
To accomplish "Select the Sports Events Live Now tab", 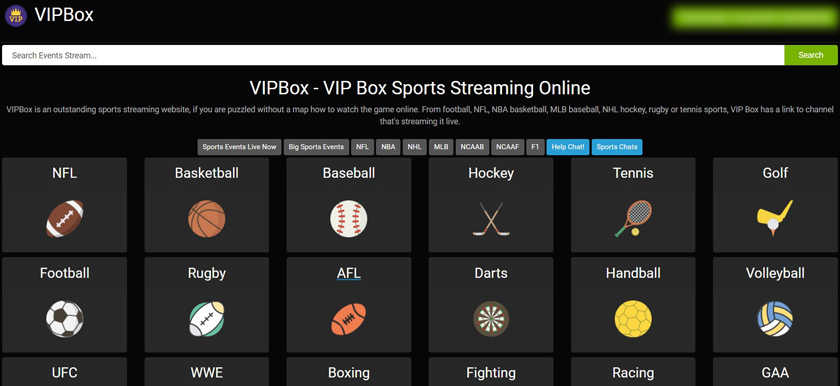I will [239, 147].
